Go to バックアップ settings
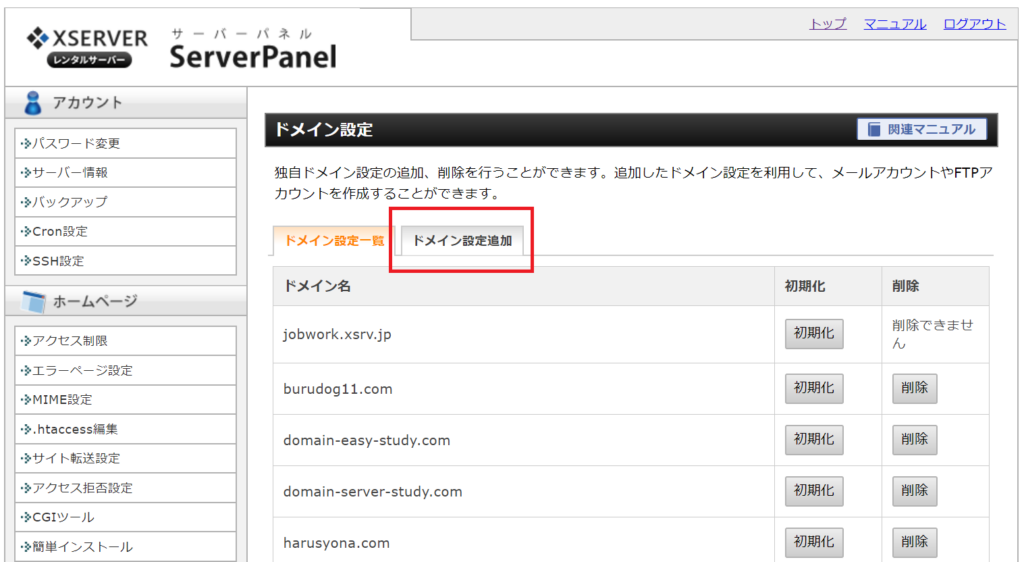This screenshot has height=562, width=1024. point(125,202)
